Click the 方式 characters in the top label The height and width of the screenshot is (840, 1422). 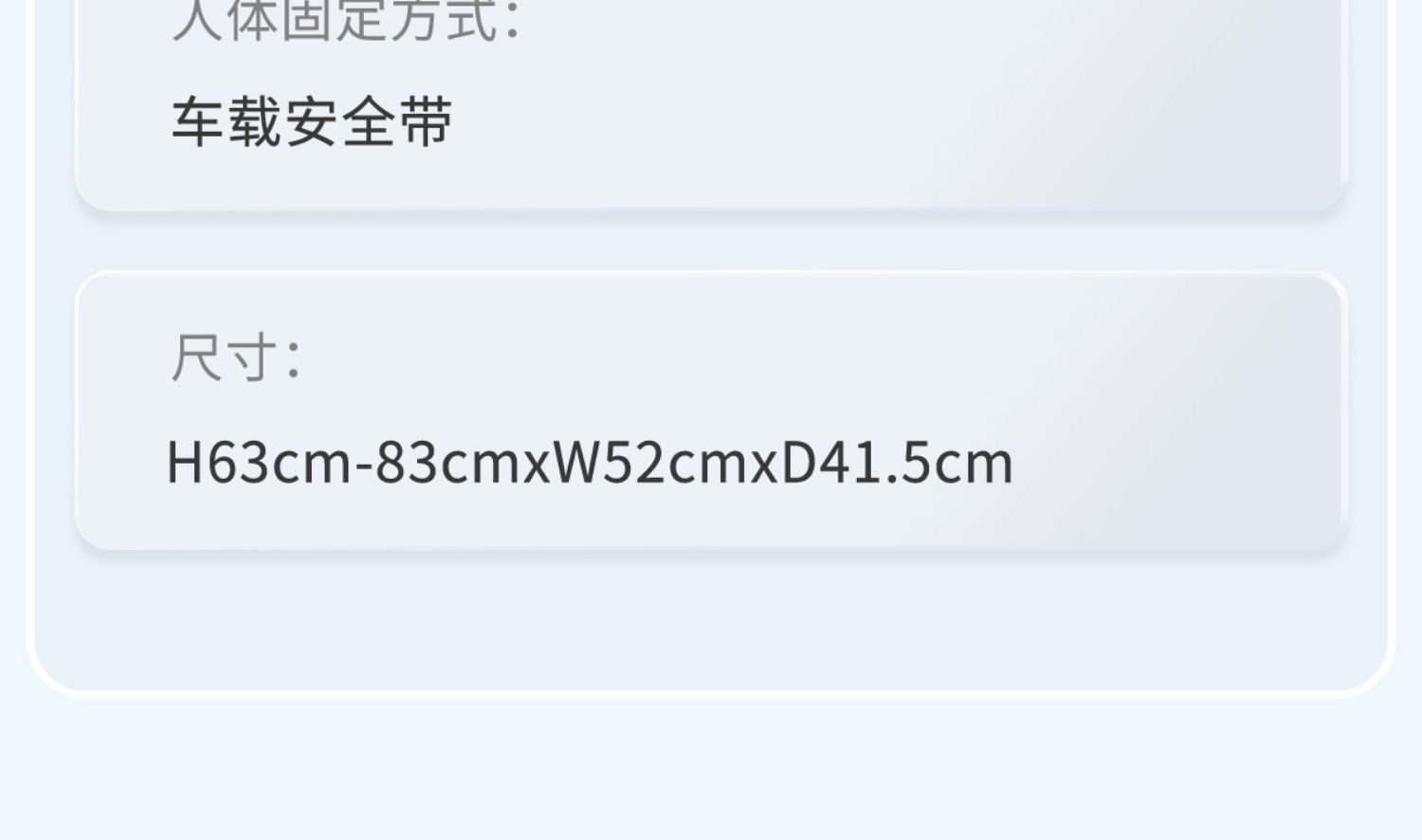(x=445, y=21)
